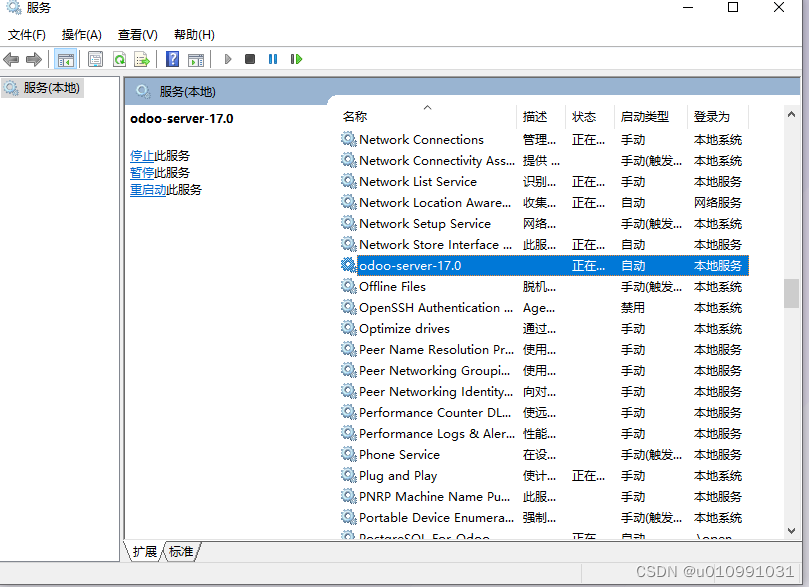The image size is (809, 587).
Task: Click 网络服务 logon cell of Network Location row
Action: [718, 202]
